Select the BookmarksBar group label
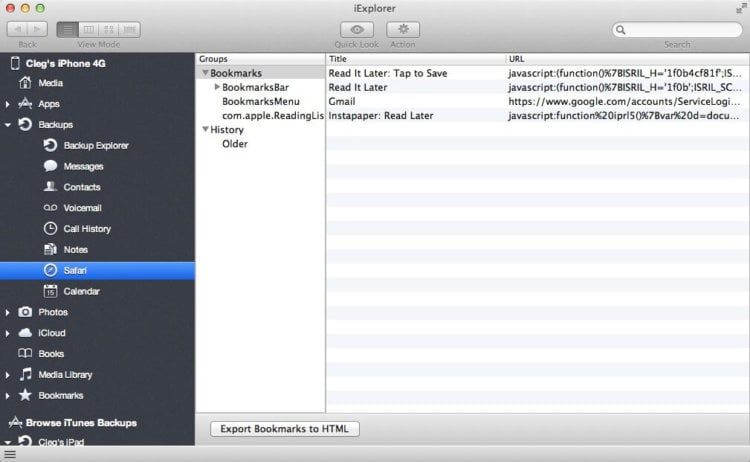 [x=255, y=87]
